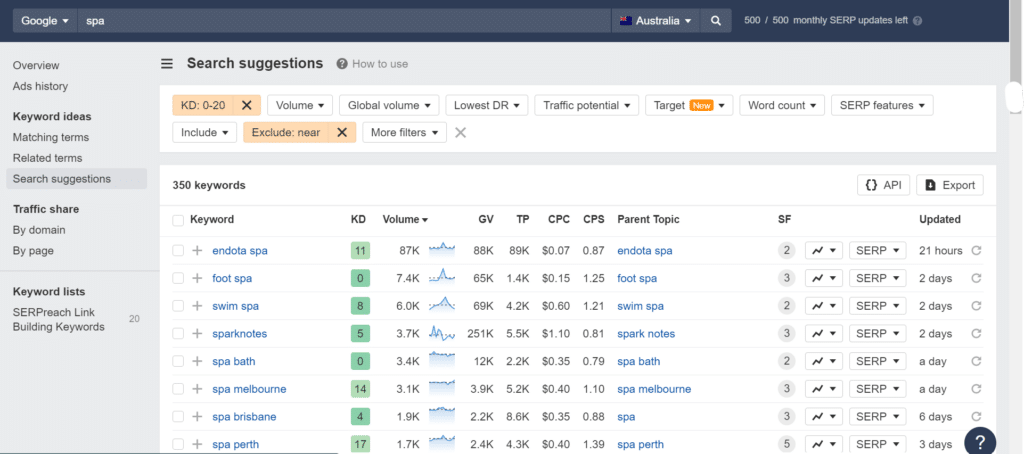The height and width of the screenshot is (454, 1024).
Task: Add spa melbourne keyword with plus icon
Action: tap(197, 389)
